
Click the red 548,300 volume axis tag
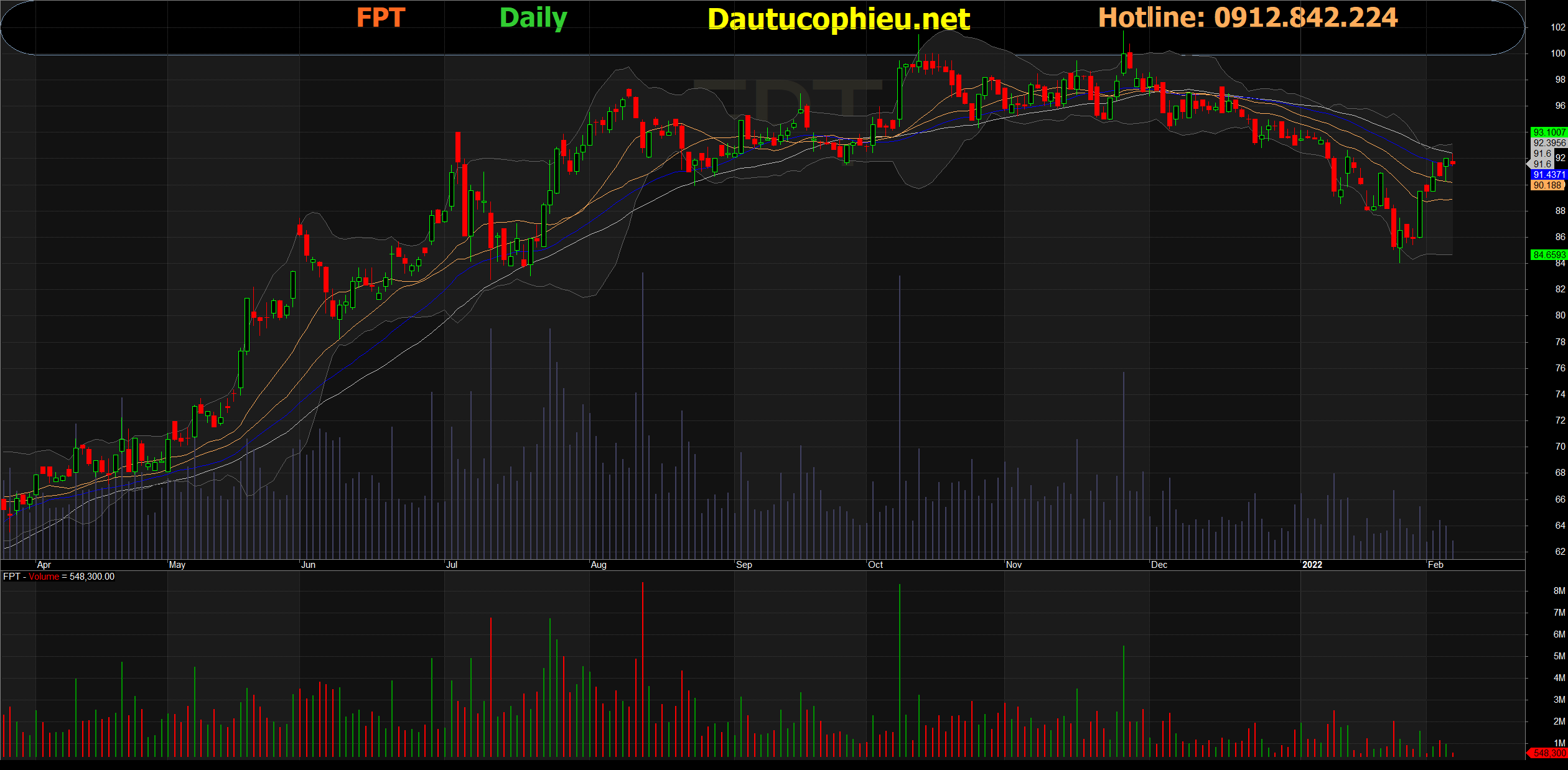pos(1549,753)
